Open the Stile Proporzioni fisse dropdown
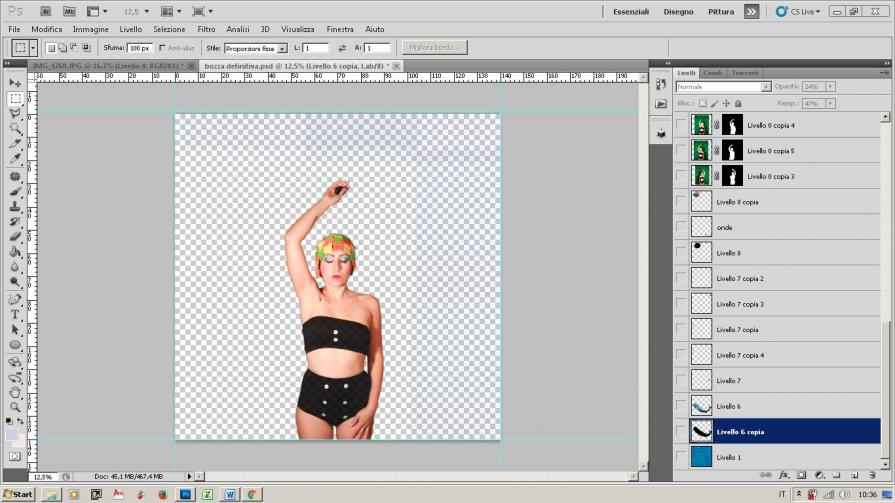The width and height of the screenshot is (895, 503). pos(255,48)
